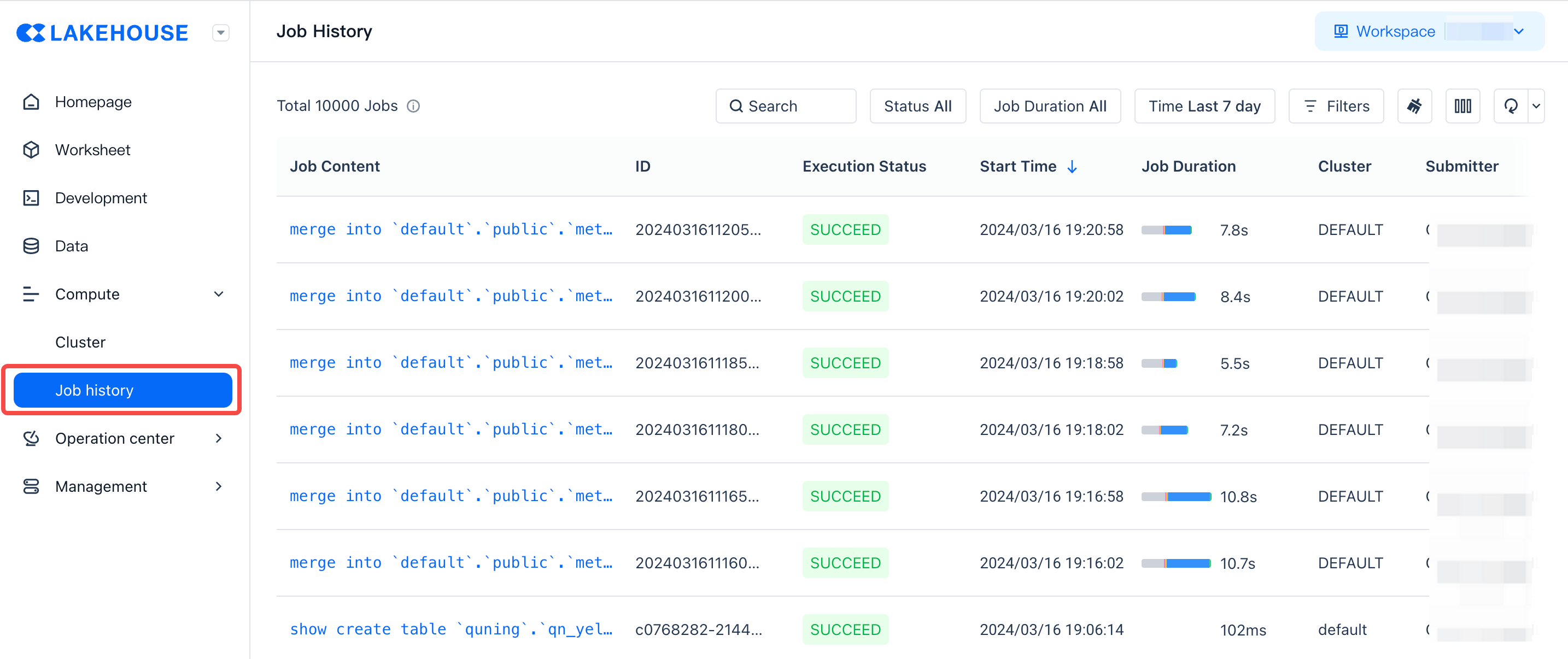The image size is (1568, 659).
Task: Click the Data database icon
Action: (x=31, y=246)
